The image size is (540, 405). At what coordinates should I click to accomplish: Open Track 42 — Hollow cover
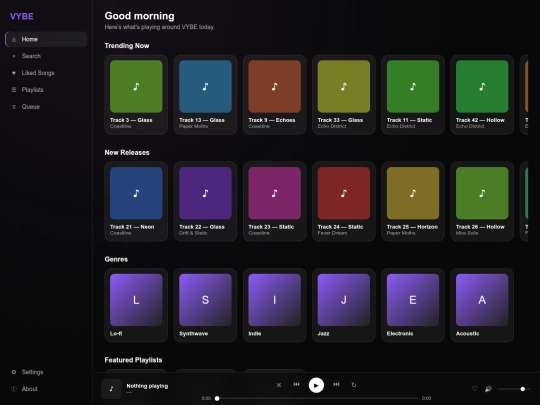(x=482, y=86)
